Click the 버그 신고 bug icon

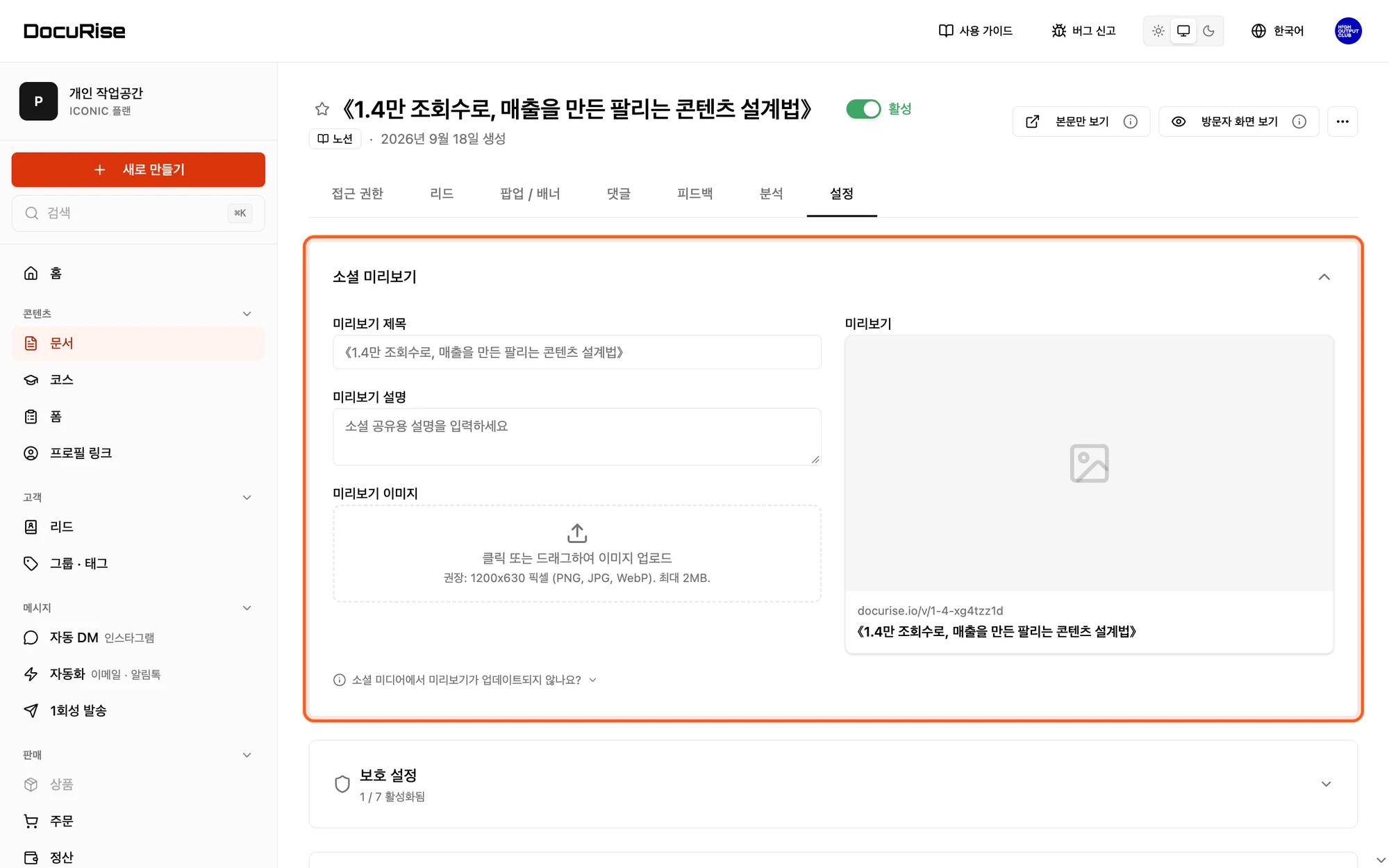pos(1058,31)
